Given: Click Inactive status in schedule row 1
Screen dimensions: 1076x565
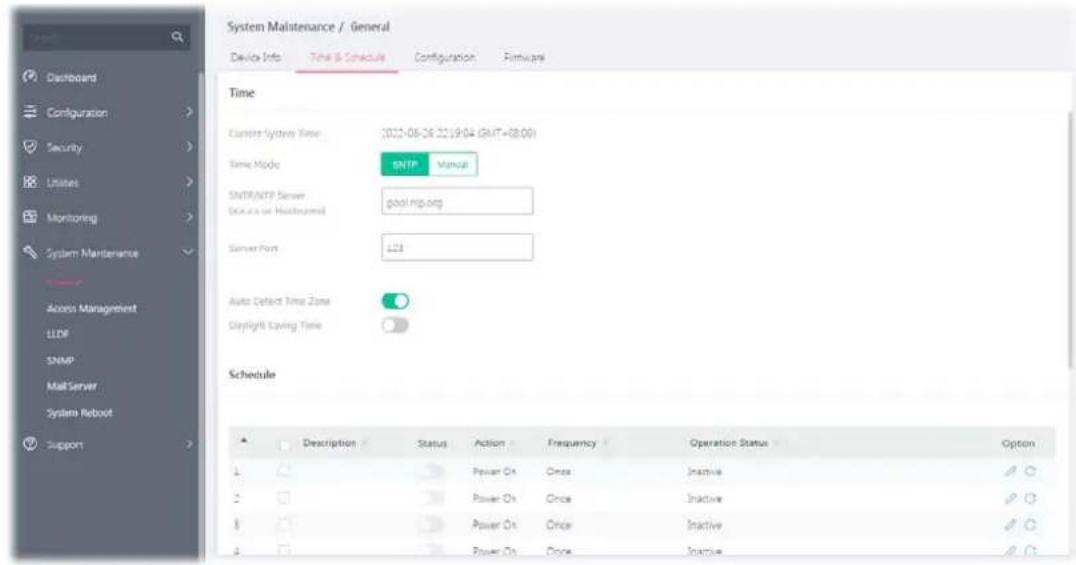Looking at the screenshot, I should (704, 472).
